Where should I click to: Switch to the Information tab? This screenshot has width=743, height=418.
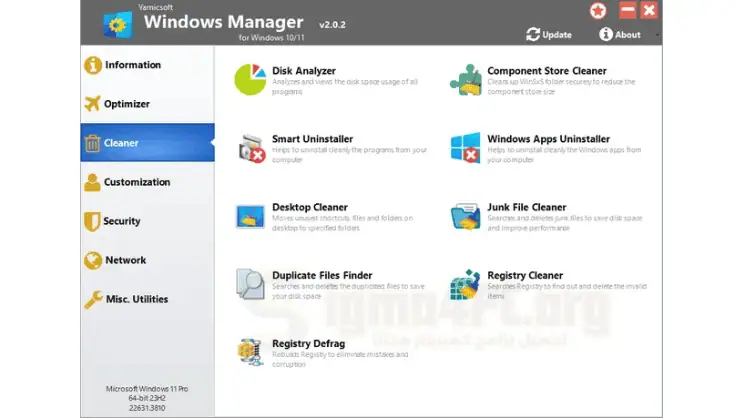click(147, 65)
